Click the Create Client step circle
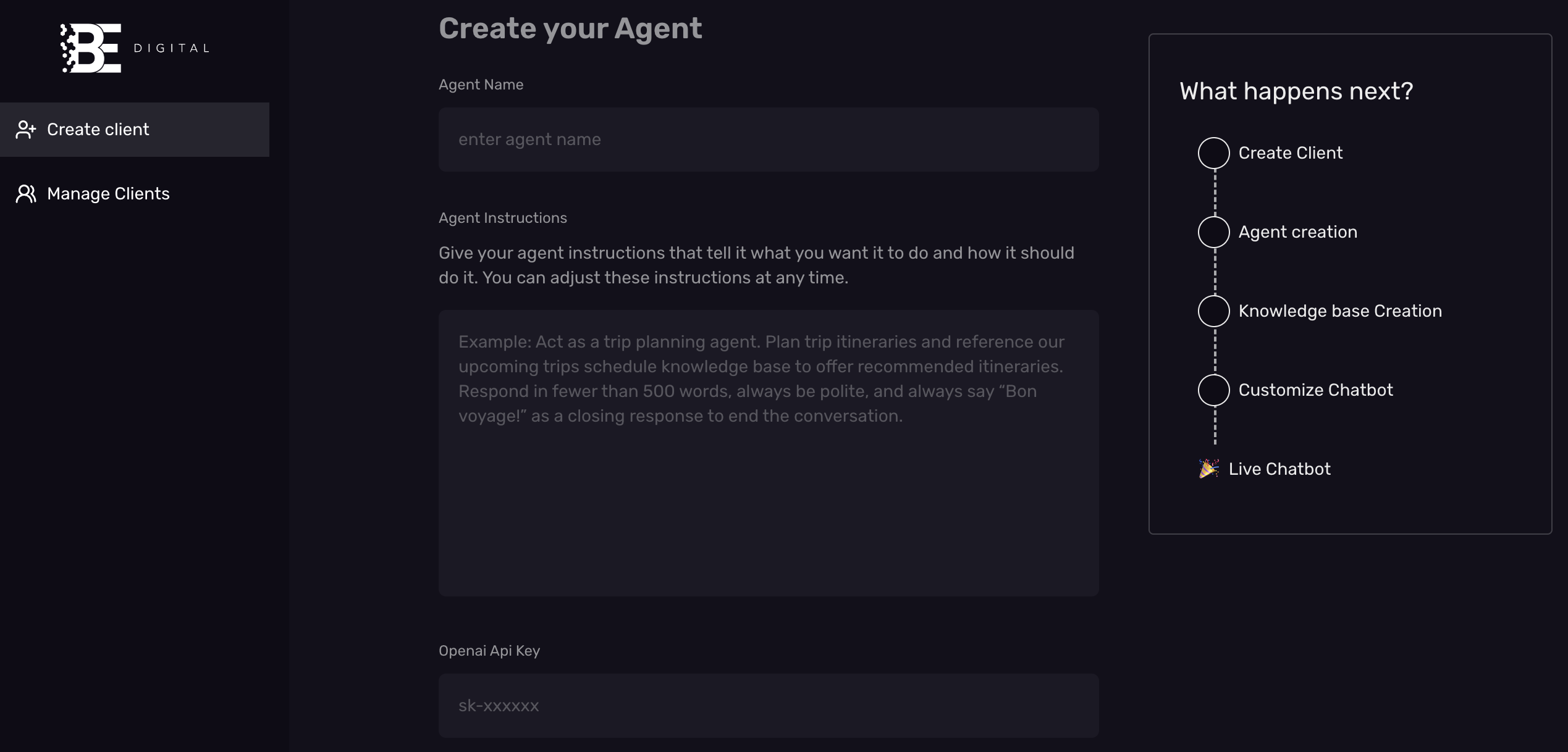This screenshot has width=1568, height=752. 1213,153
